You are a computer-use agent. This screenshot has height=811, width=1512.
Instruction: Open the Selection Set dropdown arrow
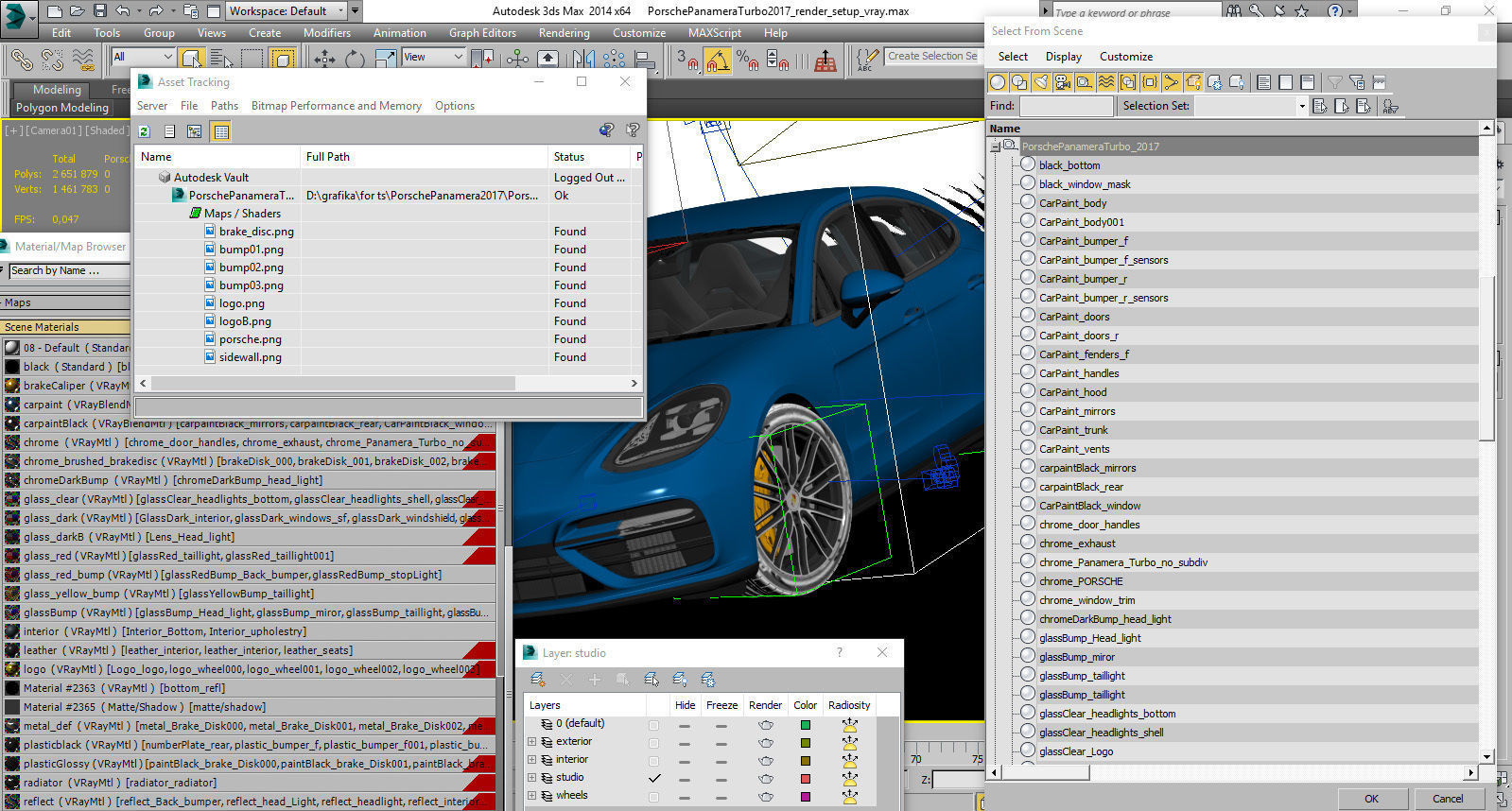click(x=1302, y=106)
